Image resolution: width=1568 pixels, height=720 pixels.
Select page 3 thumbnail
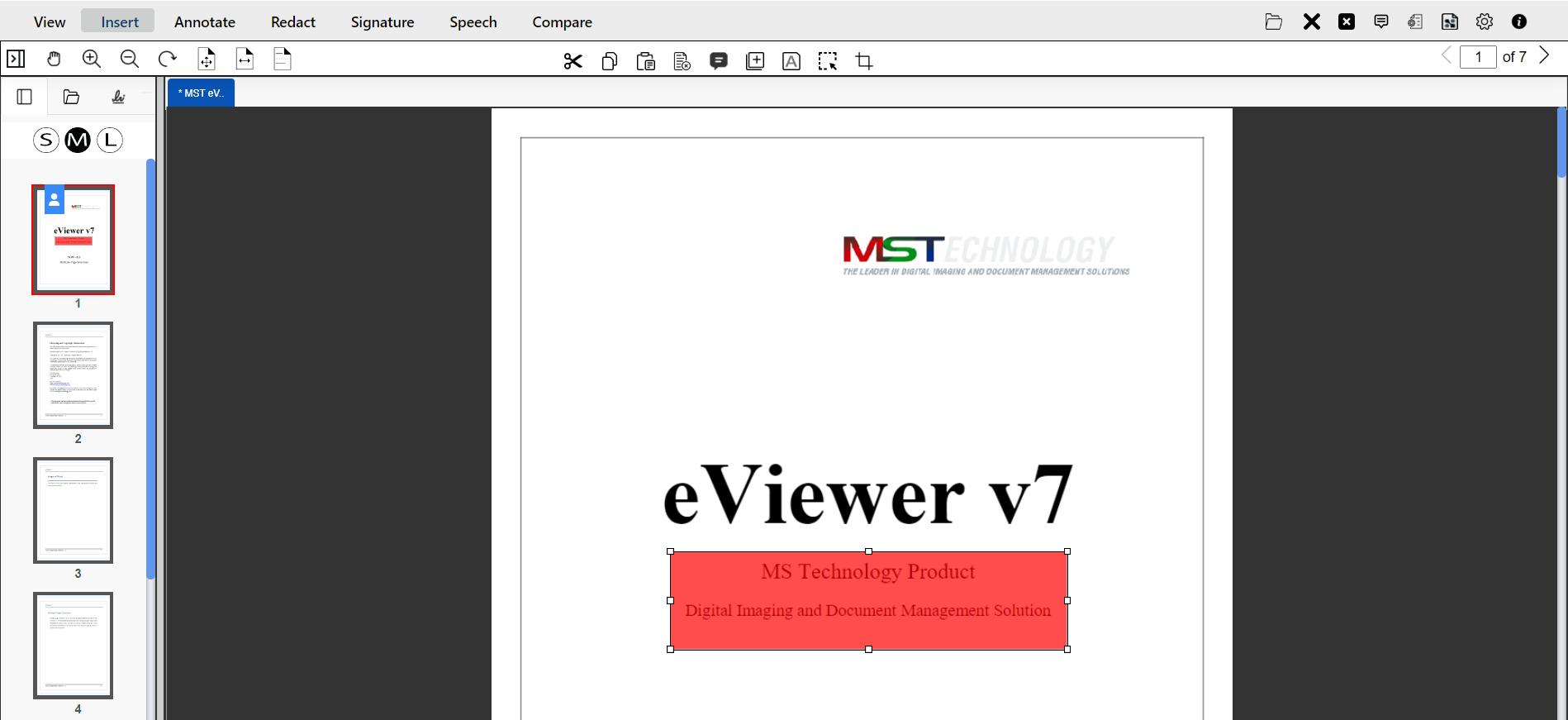(x=74, y=510)
